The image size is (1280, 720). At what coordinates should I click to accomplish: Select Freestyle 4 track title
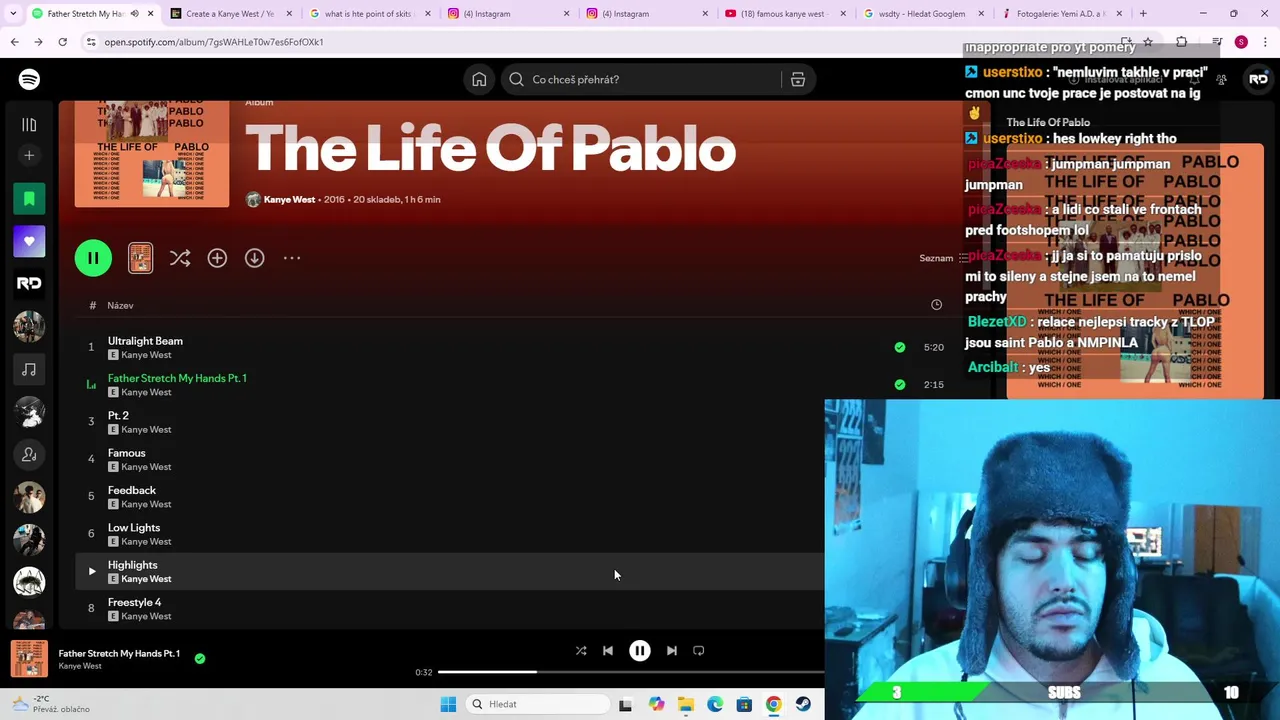click(135, 602)
